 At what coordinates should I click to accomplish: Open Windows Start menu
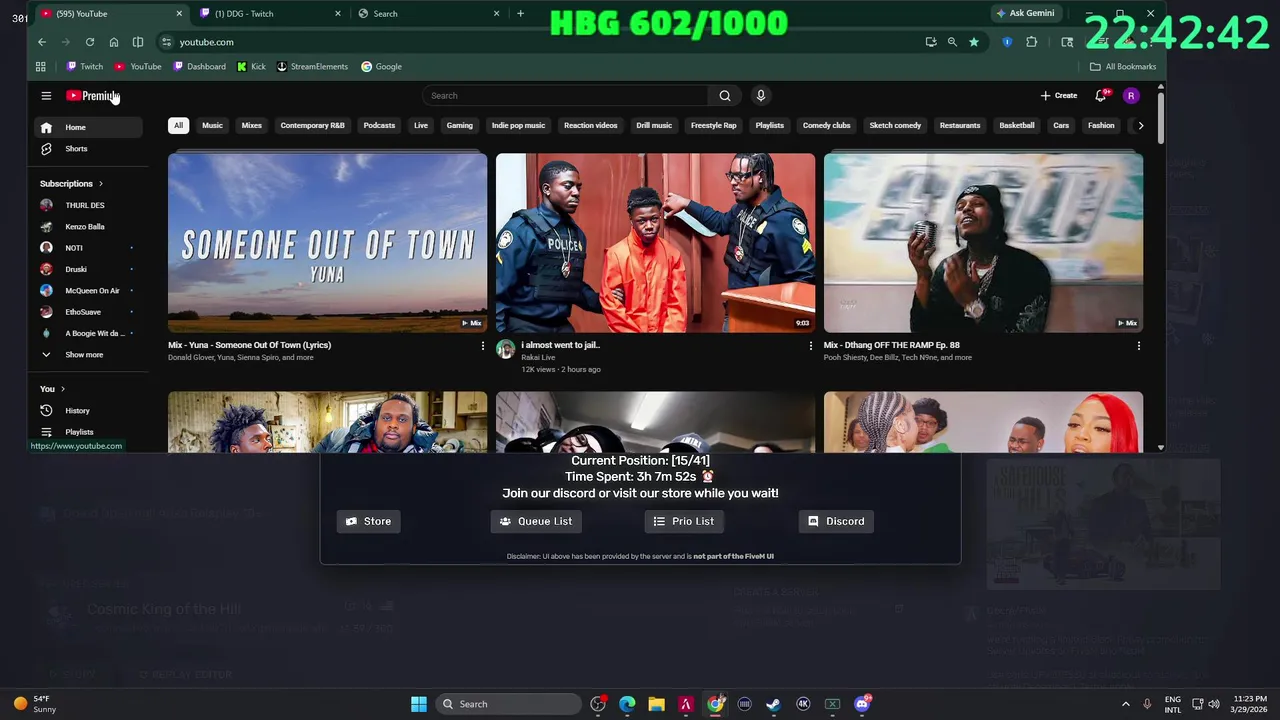[x=419, y=704]
